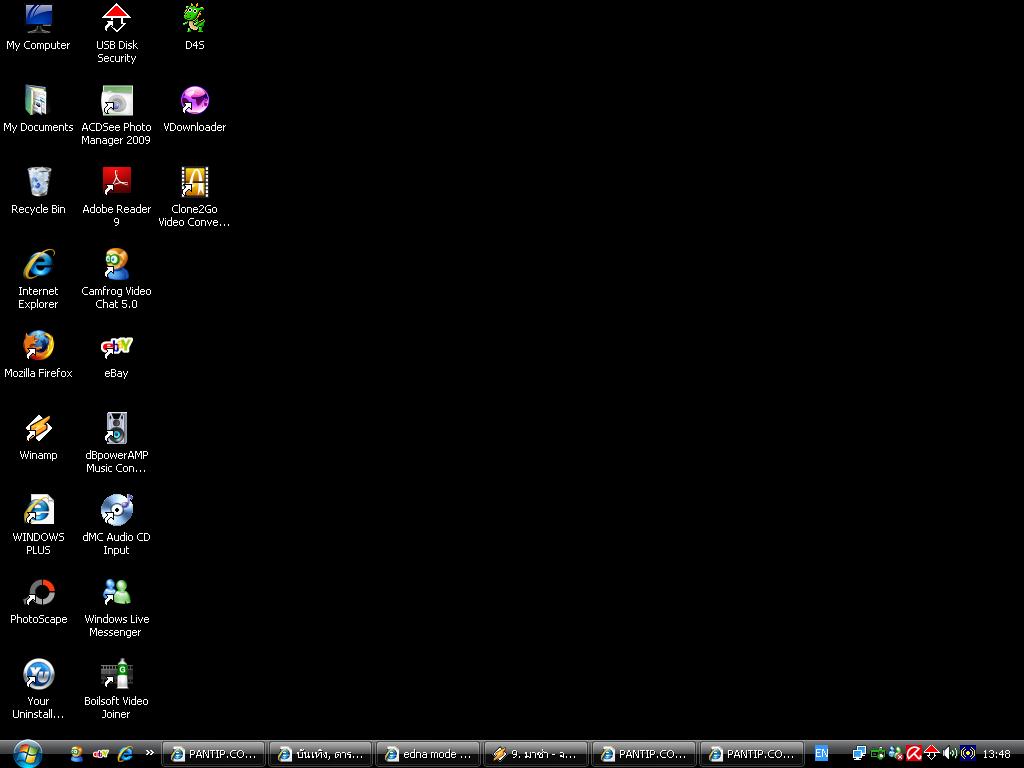Switch to PANTIP window beside quick launch chevron
This screenshot has height=768, width=1024.
pyautogui.click(x=214, y=754)
